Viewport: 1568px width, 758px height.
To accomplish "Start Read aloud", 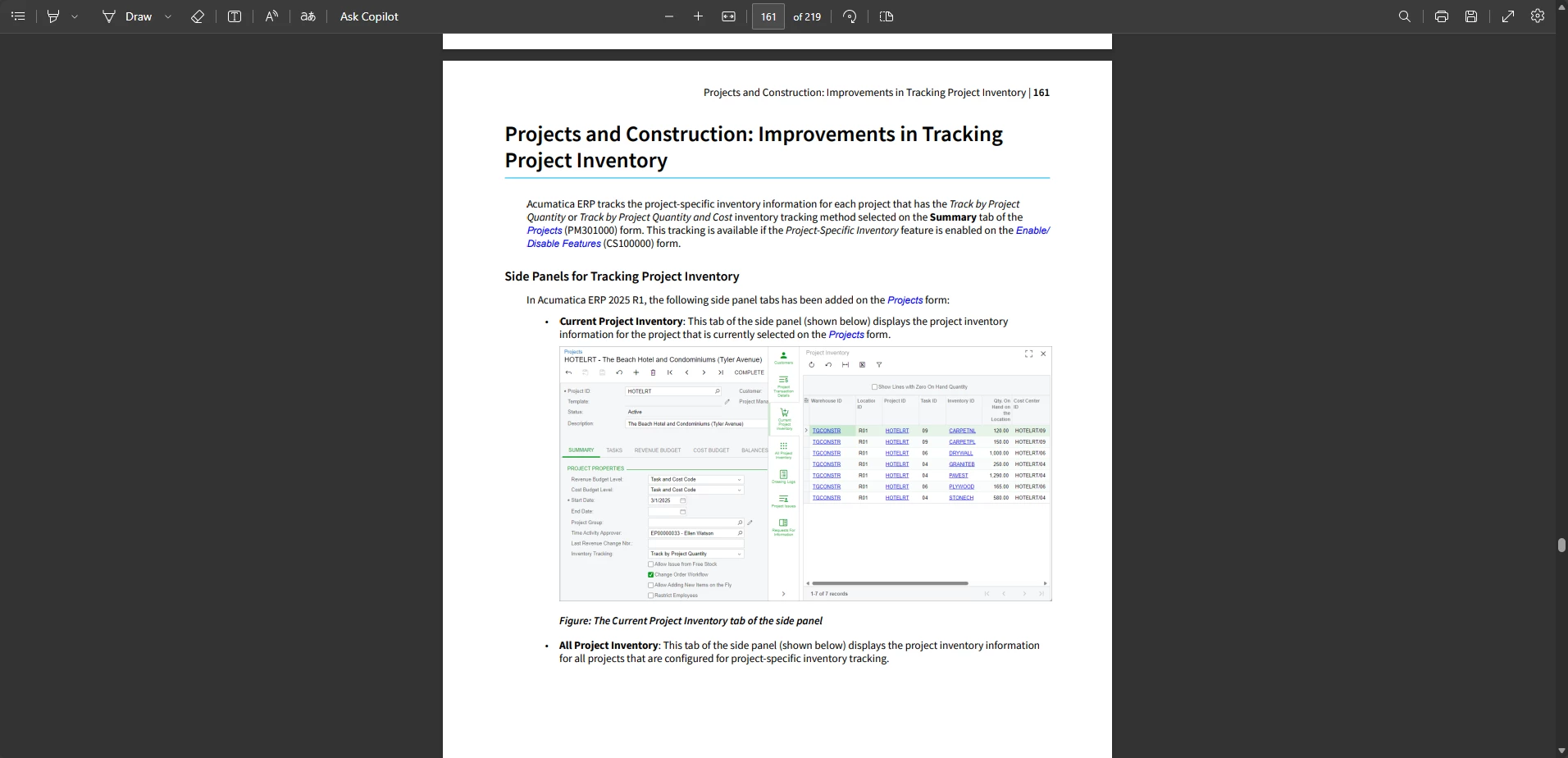I will pos(271,16).
